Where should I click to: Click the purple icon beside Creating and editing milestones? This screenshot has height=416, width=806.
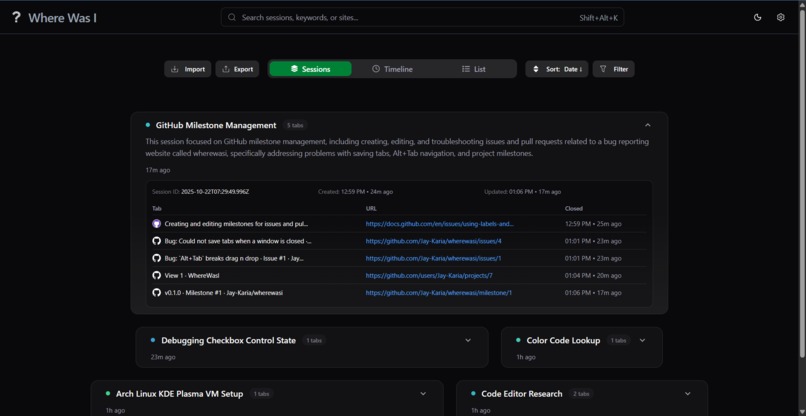point(157,224)
